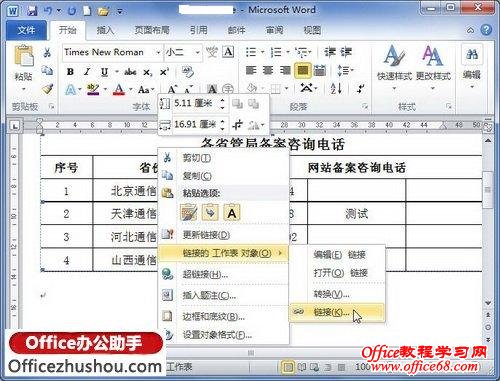Click the highlighted justify alignment button

303,70
